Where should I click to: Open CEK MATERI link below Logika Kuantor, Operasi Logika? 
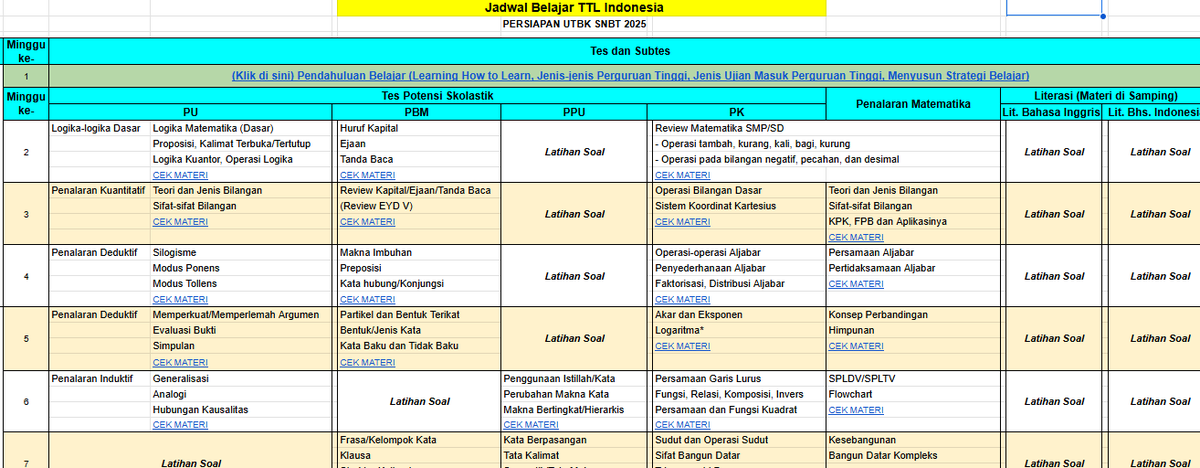tap(180, 175)
